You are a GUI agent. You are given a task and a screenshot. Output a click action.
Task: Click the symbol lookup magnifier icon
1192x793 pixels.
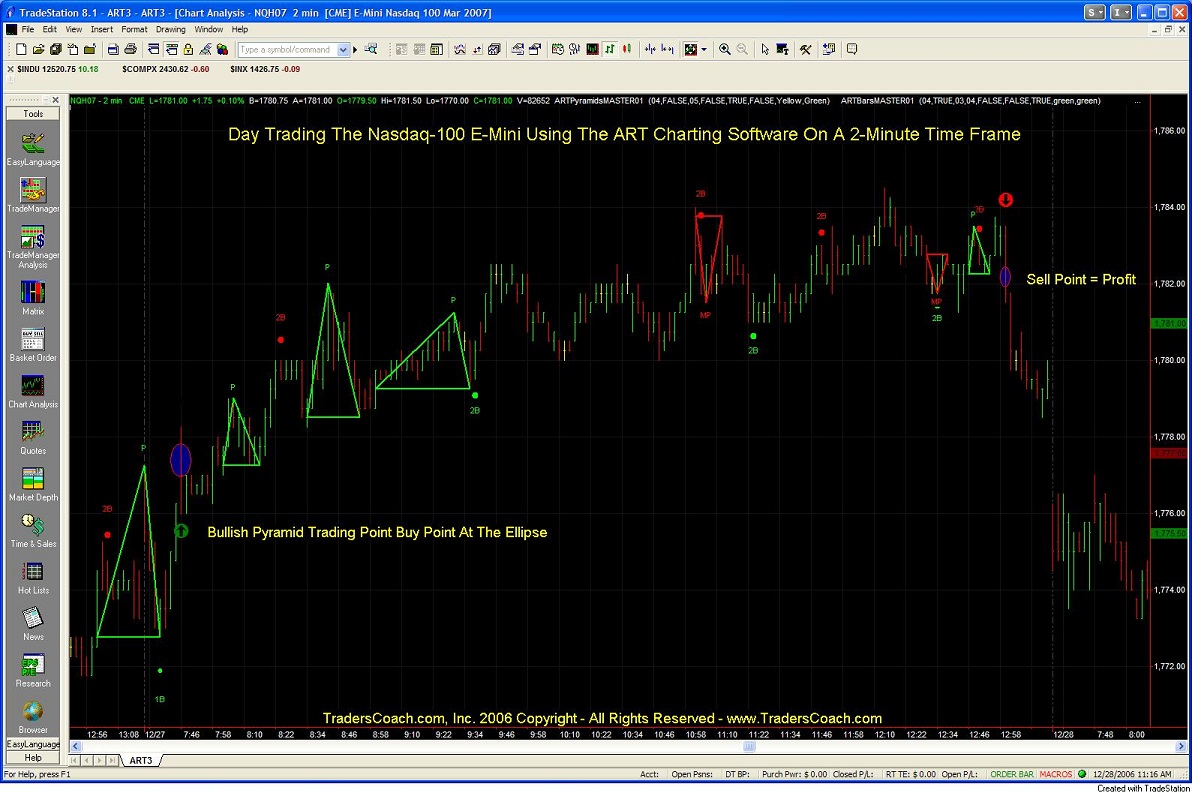(x=371, y=49)
